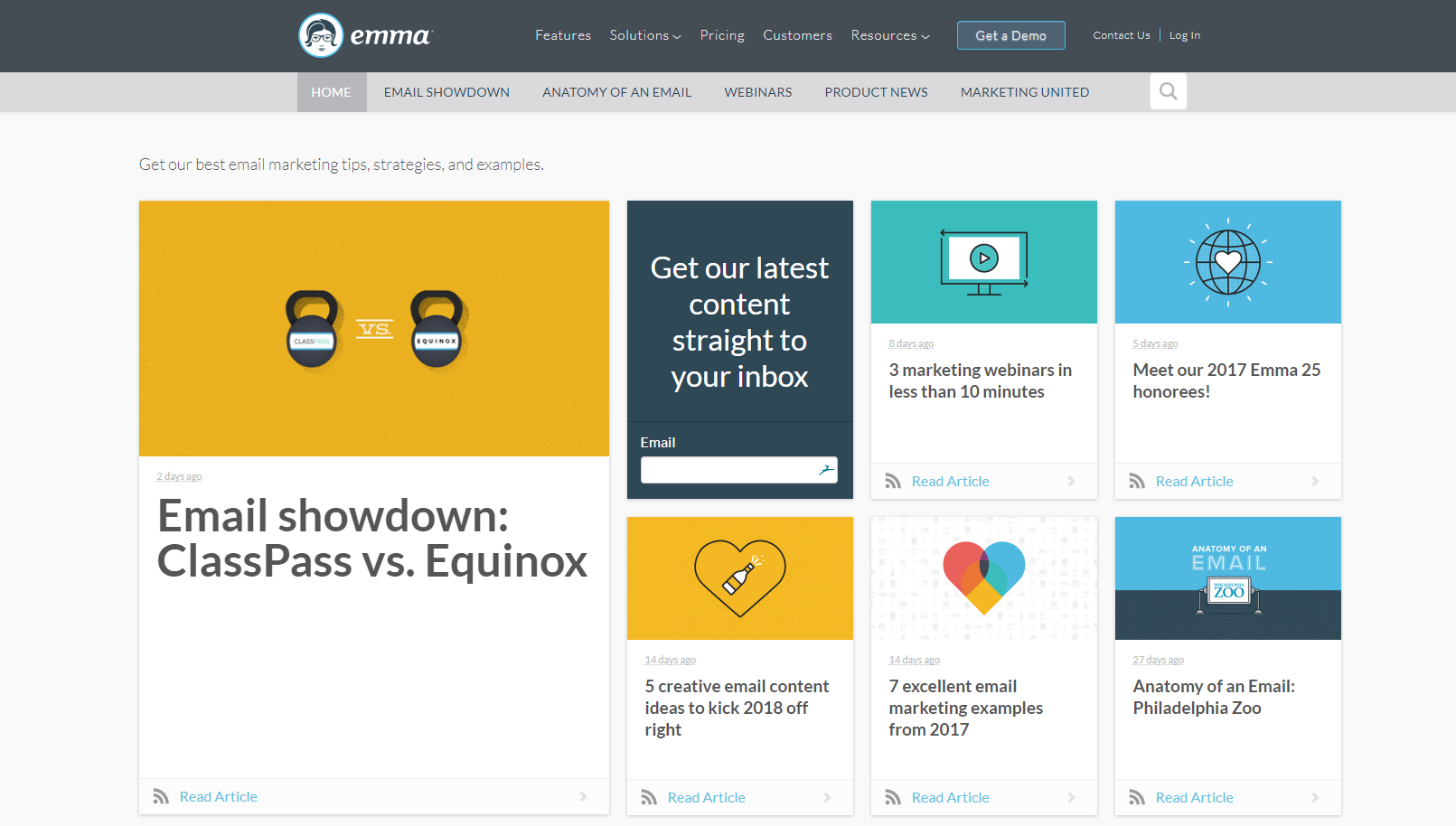Open the globe with heart thumbnail

[x=1228, y=262]
